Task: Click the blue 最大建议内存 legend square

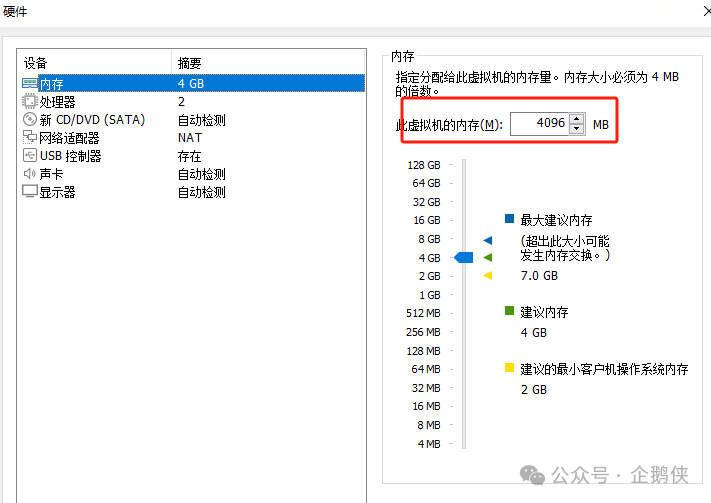Action: point(509,219)
